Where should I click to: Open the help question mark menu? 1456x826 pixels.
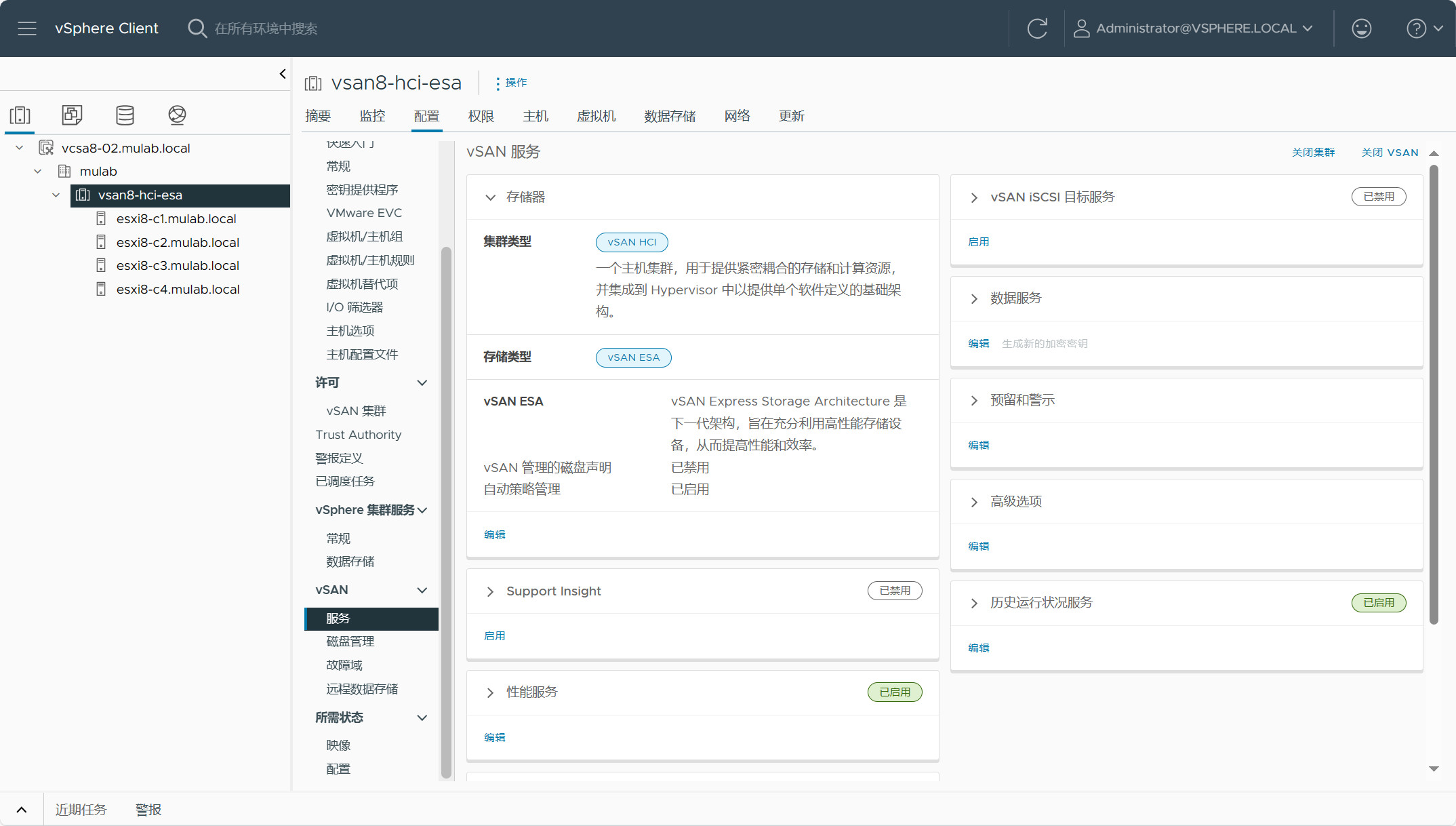pyautogui.click(x=1423, y=28)
